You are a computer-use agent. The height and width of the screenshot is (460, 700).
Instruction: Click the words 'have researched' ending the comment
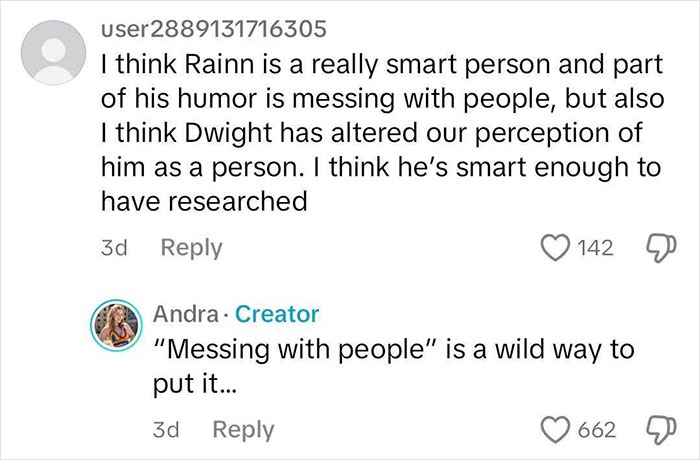click(x=204, y=201)
